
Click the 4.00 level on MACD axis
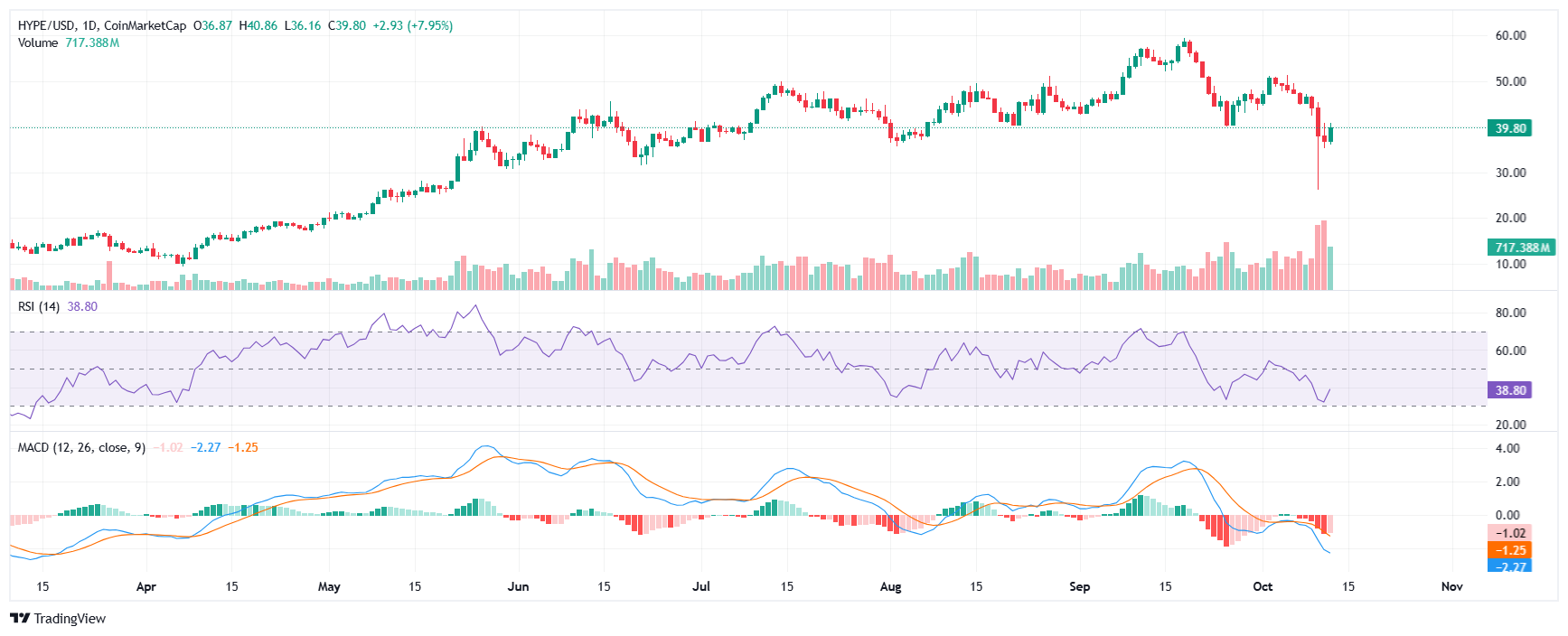1507,448
